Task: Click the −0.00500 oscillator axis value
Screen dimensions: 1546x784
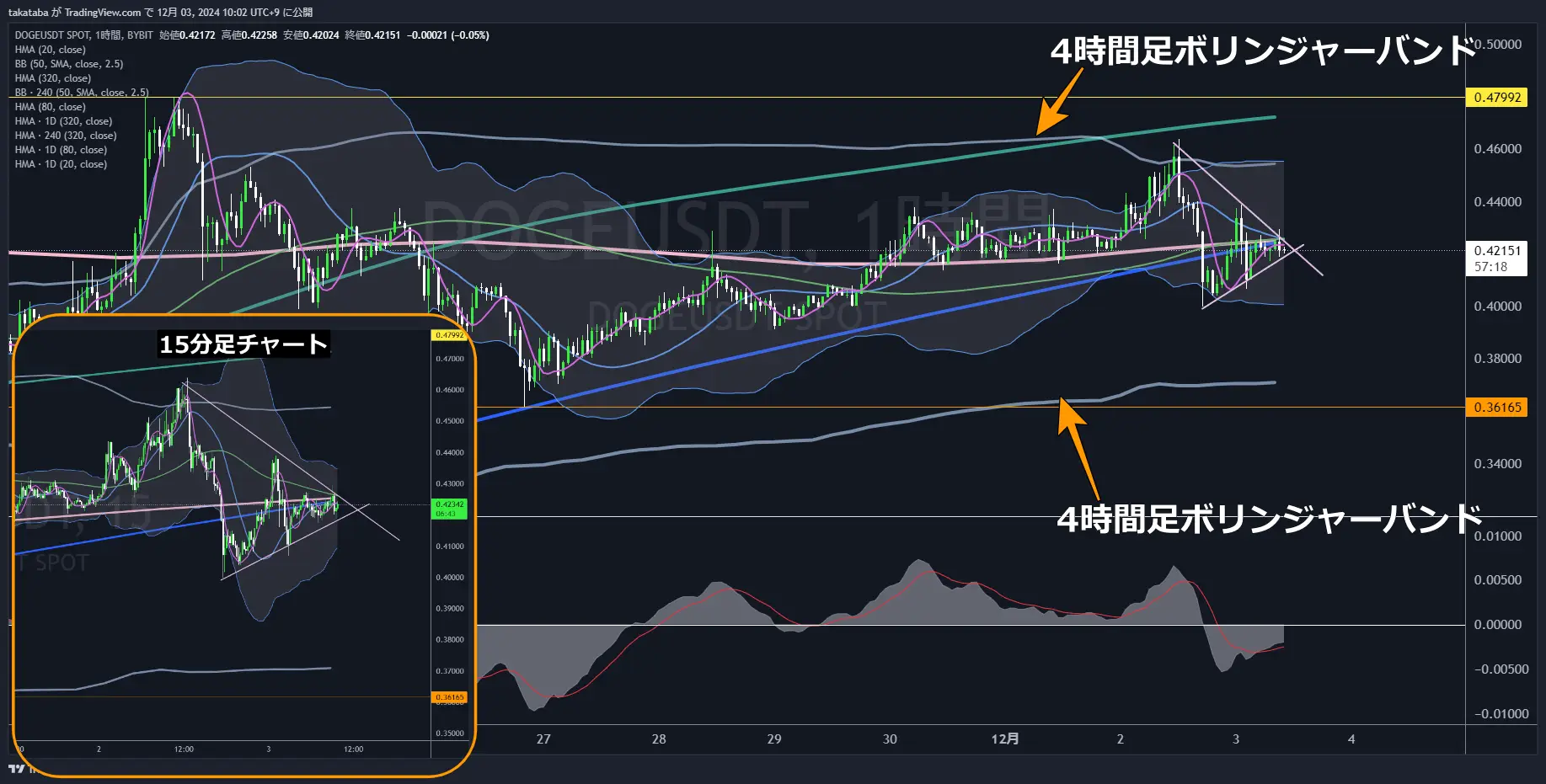Action: click(x=1501, y=669)
